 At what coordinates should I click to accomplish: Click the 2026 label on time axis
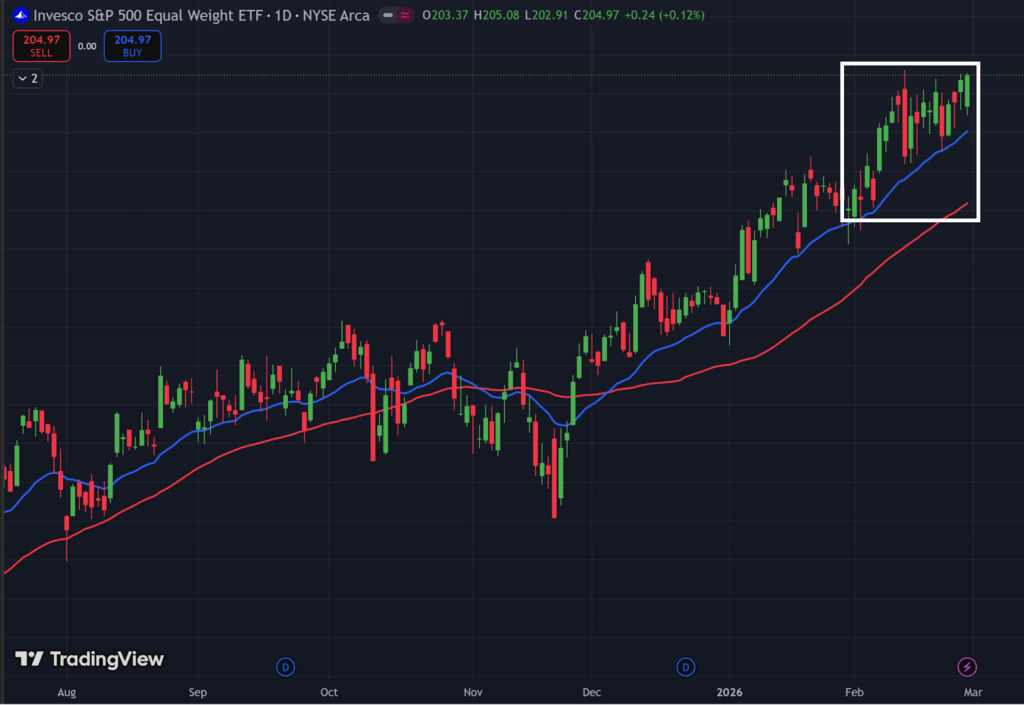click(729, 691)
